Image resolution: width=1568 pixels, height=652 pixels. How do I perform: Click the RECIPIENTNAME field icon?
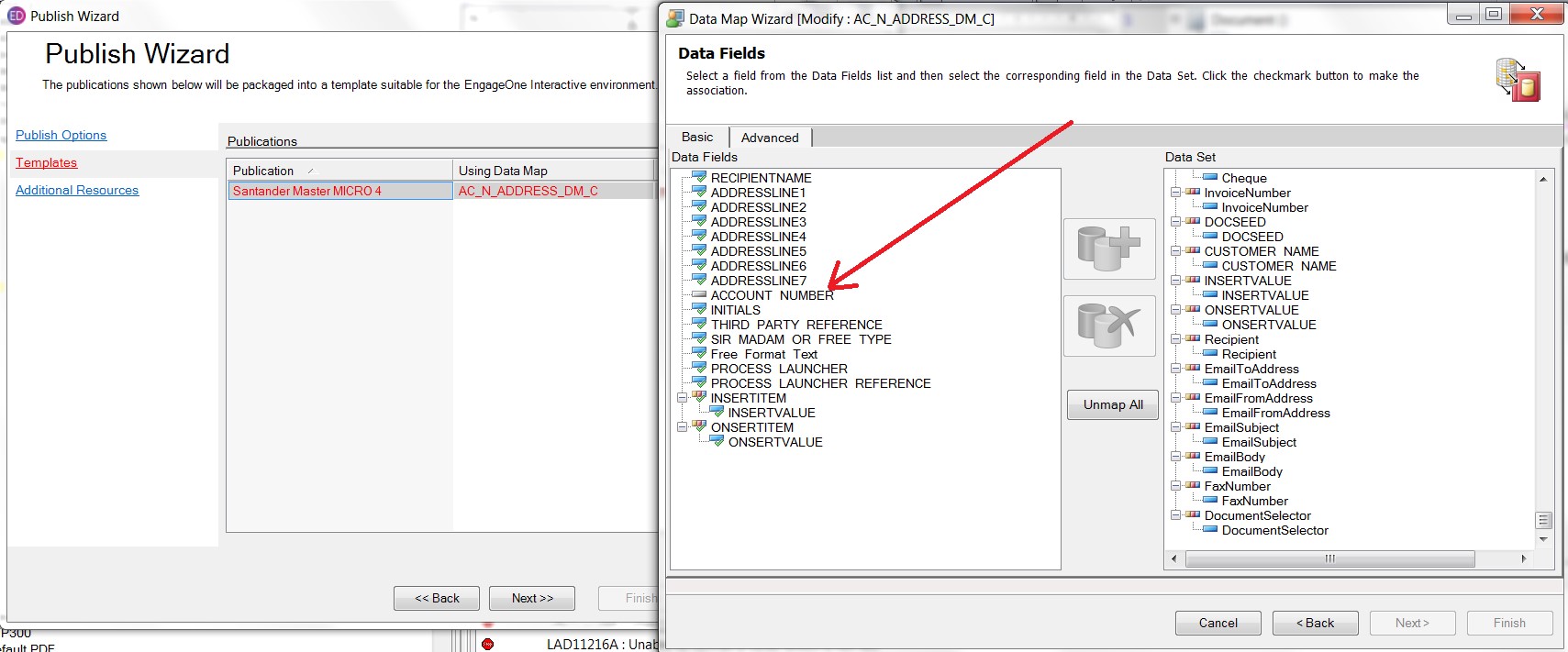(x=699, y=177)
